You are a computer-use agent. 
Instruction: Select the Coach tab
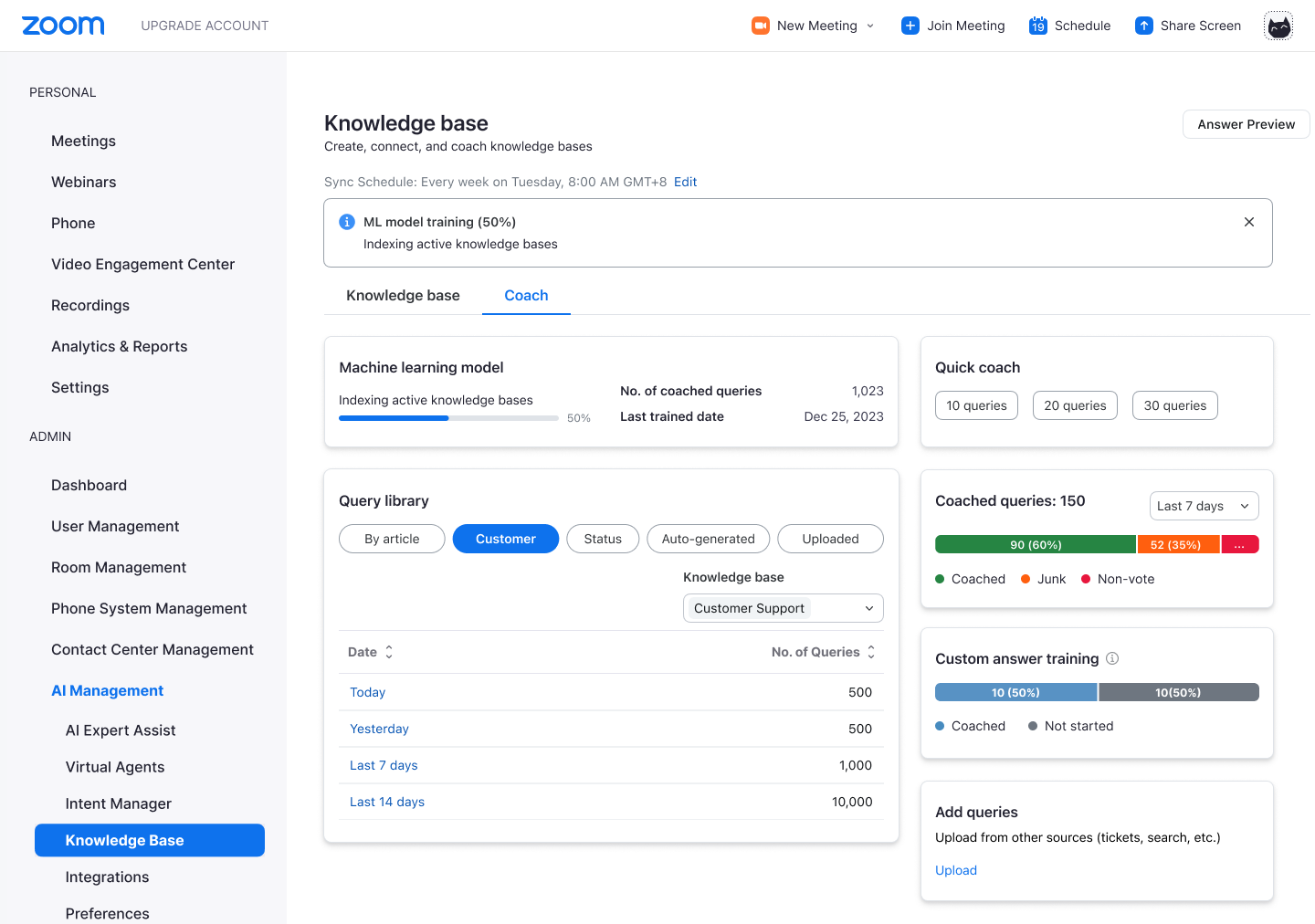coord(526,295)
